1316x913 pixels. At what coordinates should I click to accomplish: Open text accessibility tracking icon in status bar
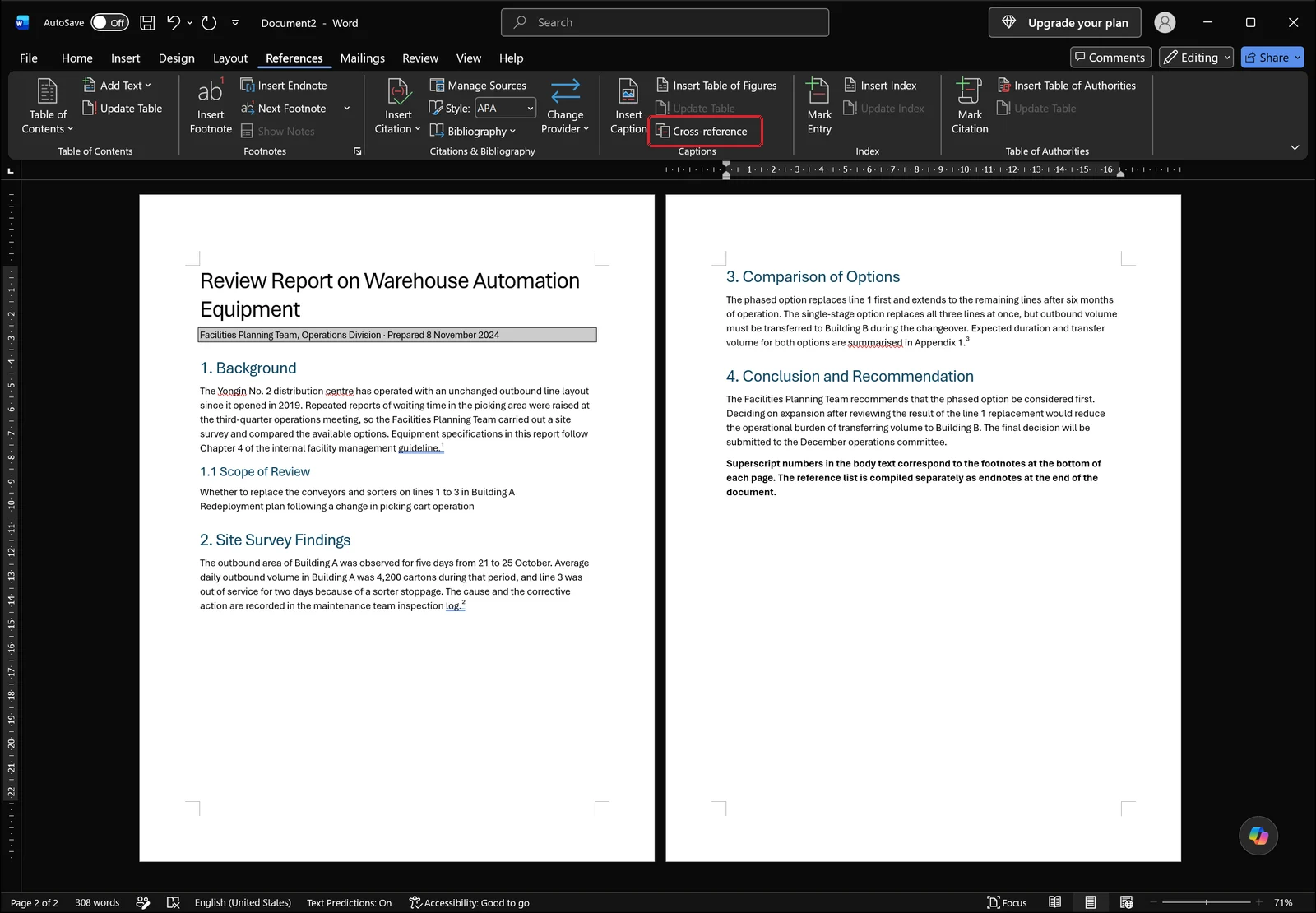pos(143,902)
